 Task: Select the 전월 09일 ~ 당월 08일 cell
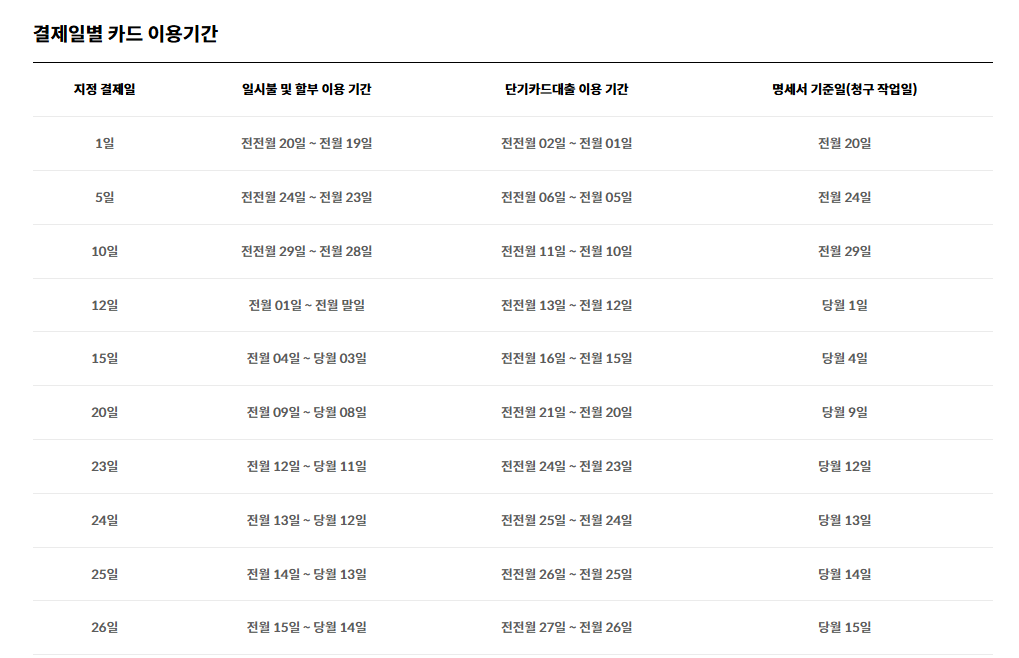(x=306, y=412)
